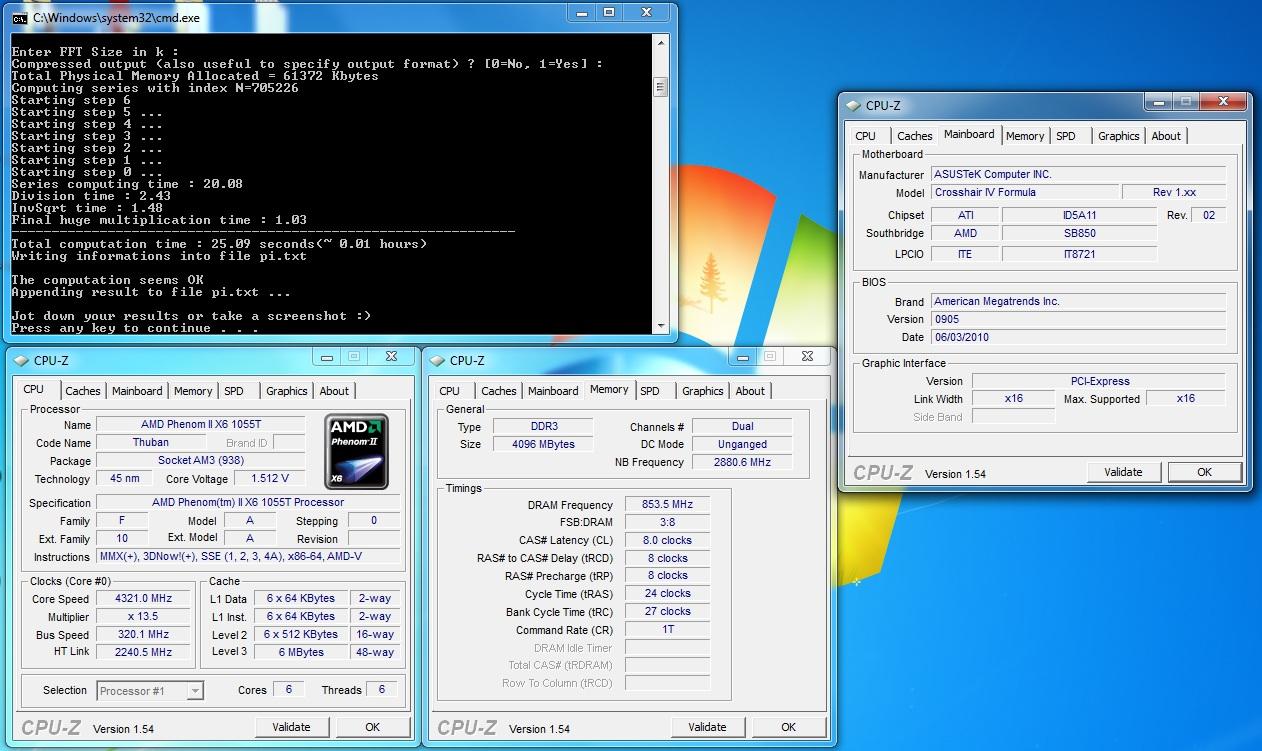This screenshot has height=751, width=1262.
Task: Select About tab in the Memory window
Action: pyautogui.click(x=750, y=391)
